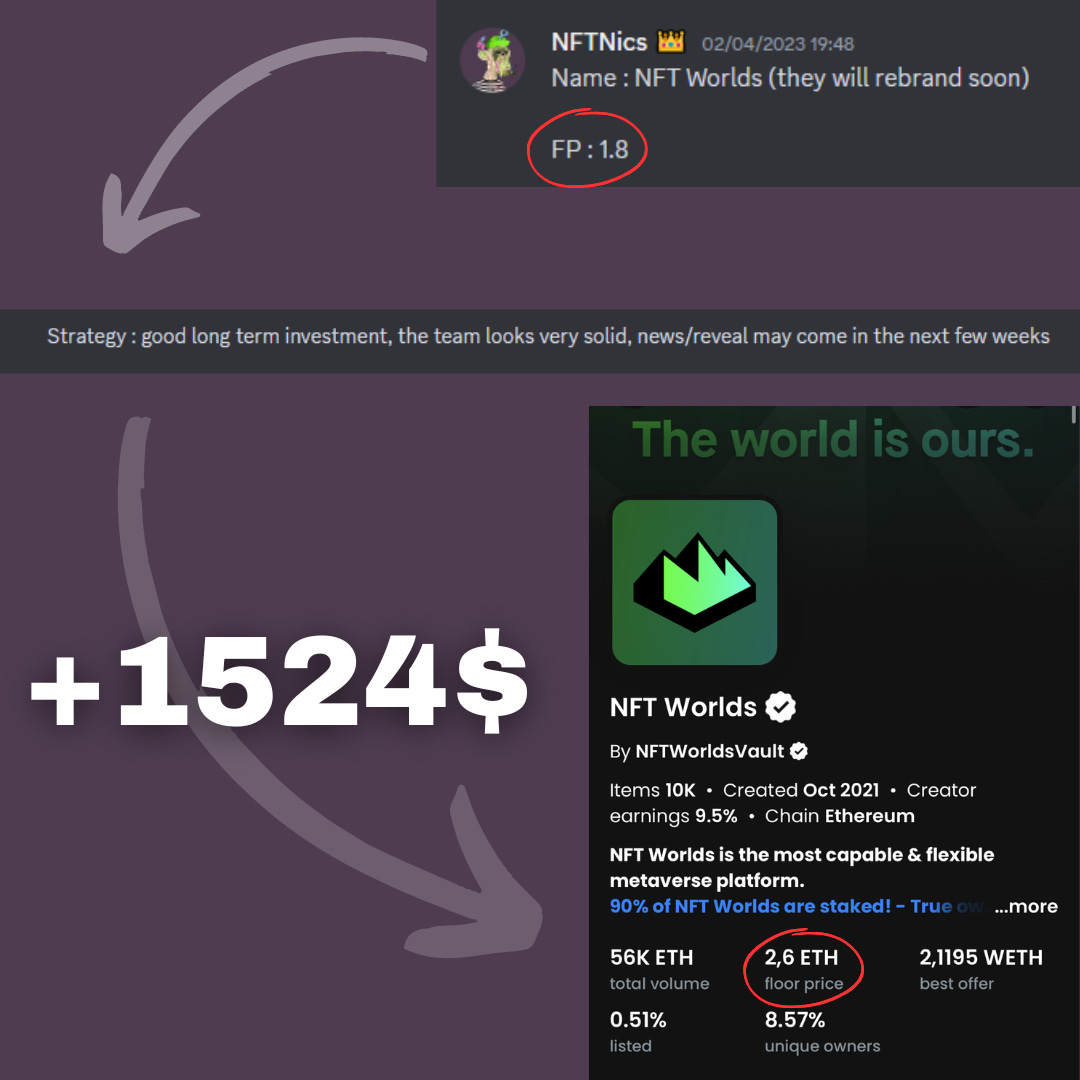Click The world is ours banner
The image size is (1080, 1080).
[x=833, y=439]
